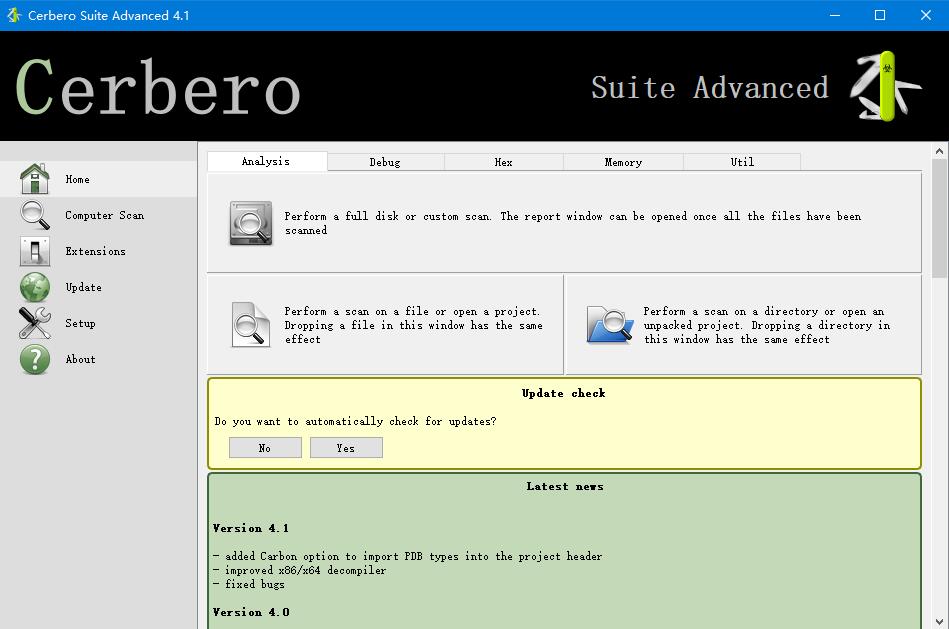Screen dimensions: 949x629
Task: Click the scrollbar up arrow
Action: 939,151
